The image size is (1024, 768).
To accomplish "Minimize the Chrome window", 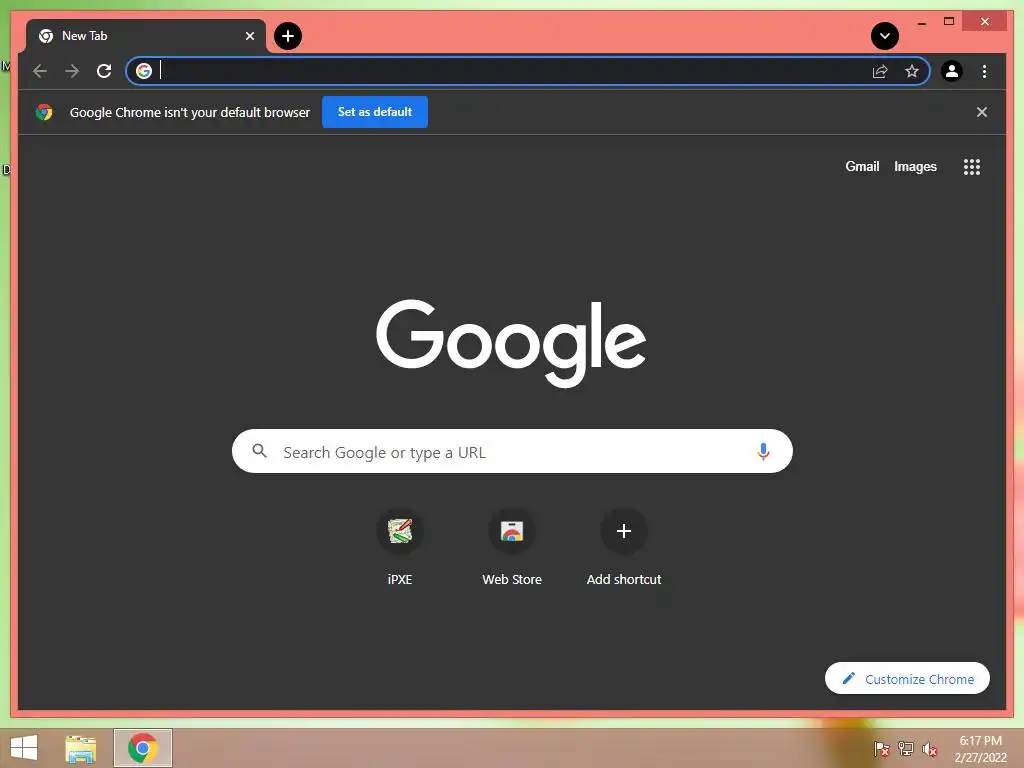I will 921,22.
